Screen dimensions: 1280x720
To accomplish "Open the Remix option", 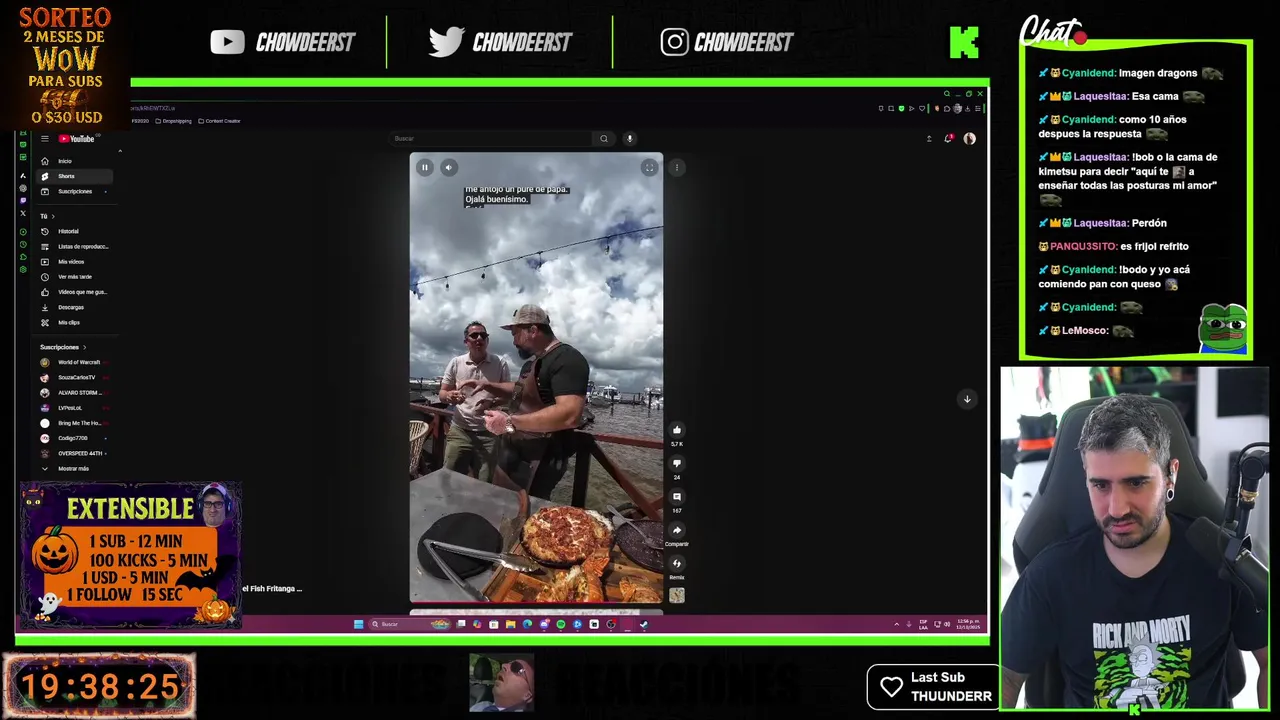I will click(677, 564).
